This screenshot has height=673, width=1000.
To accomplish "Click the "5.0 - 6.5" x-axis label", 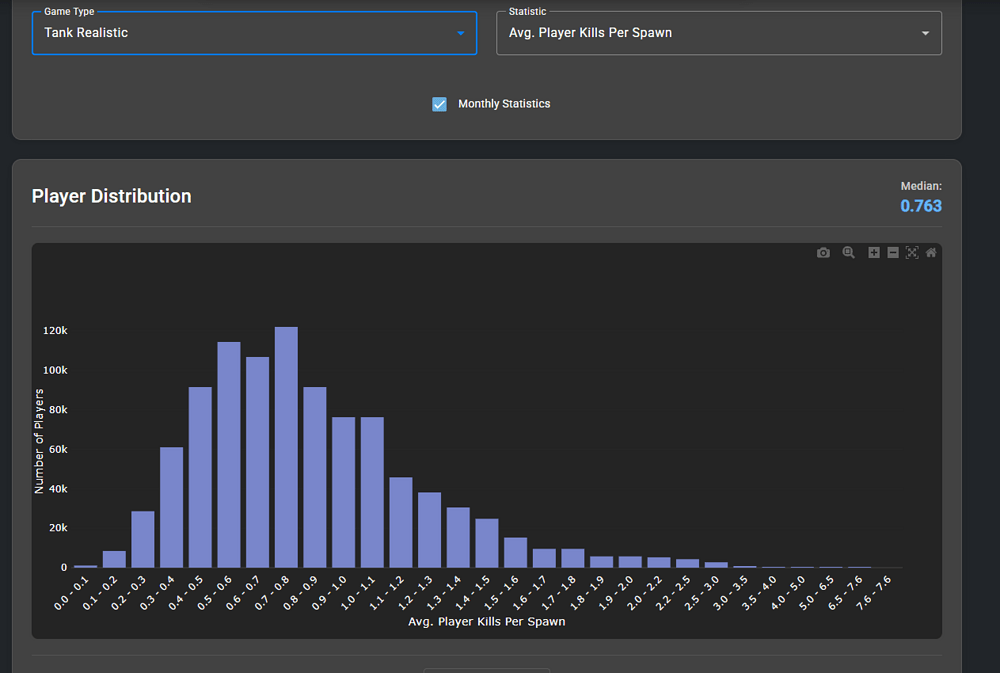I will click(819, 593).
